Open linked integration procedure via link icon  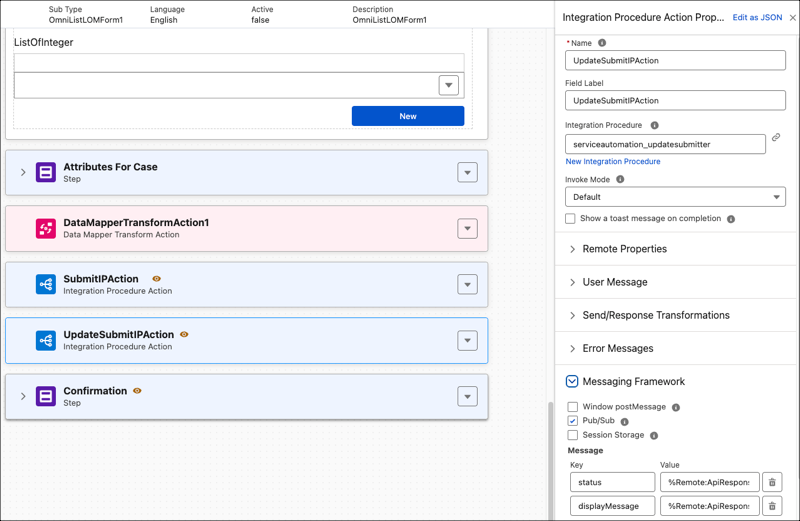[x=776, y=137]
